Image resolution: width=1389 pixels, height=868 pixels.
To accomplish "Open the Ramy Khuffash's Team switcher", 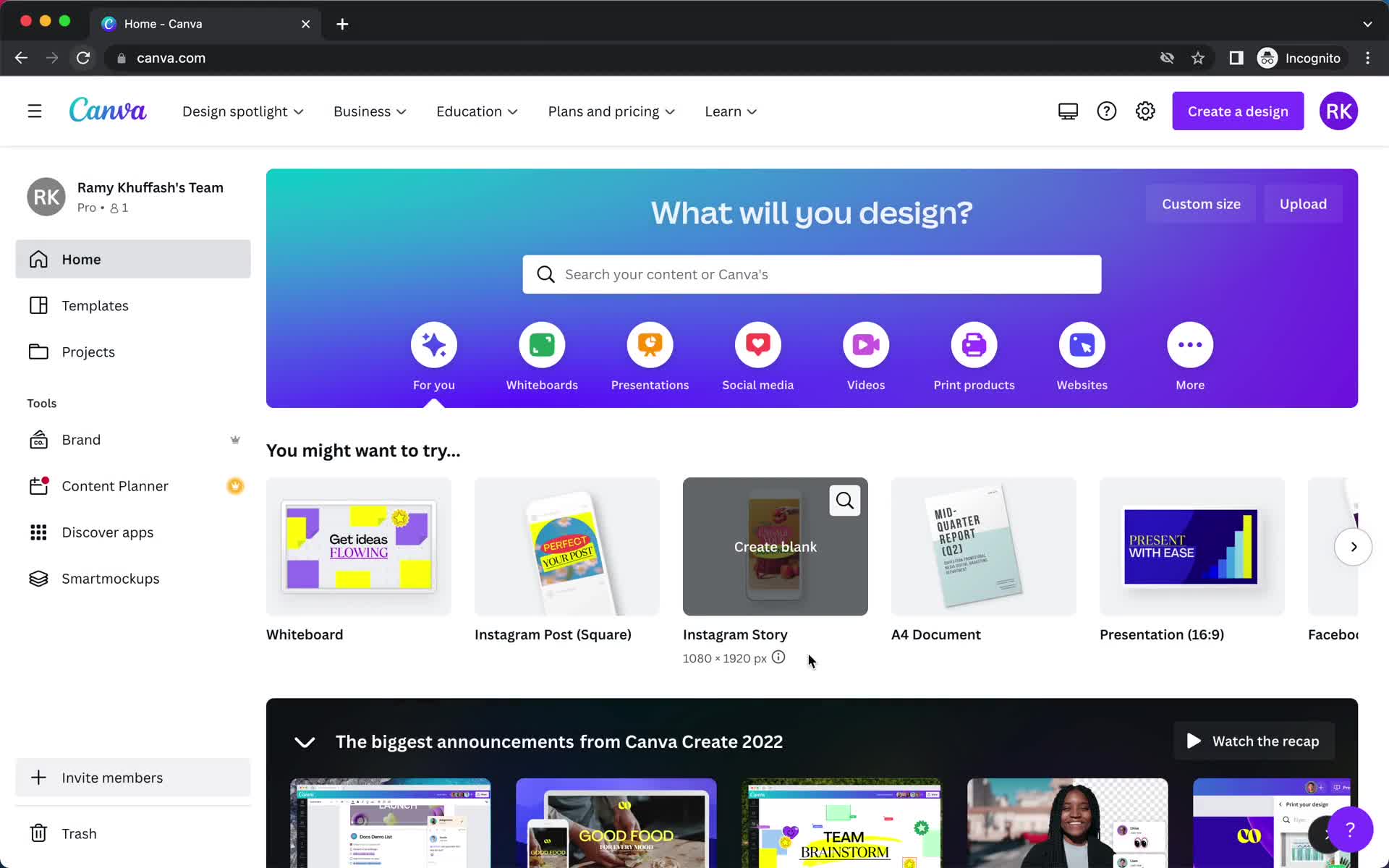I will 133,197.
